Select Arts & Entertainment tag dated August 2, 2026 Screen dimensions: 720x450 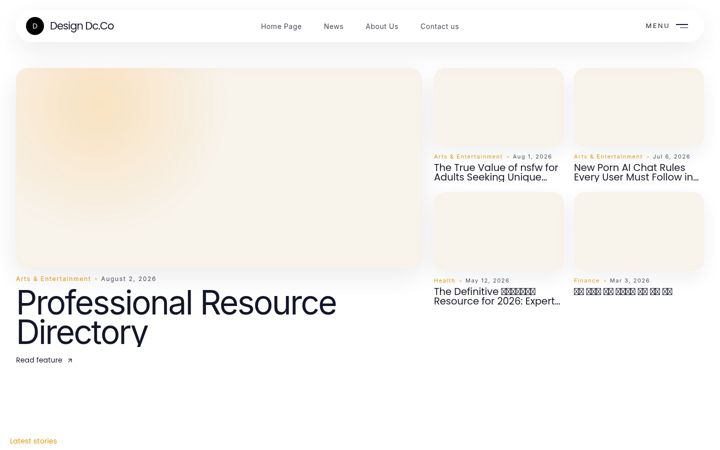53,279
